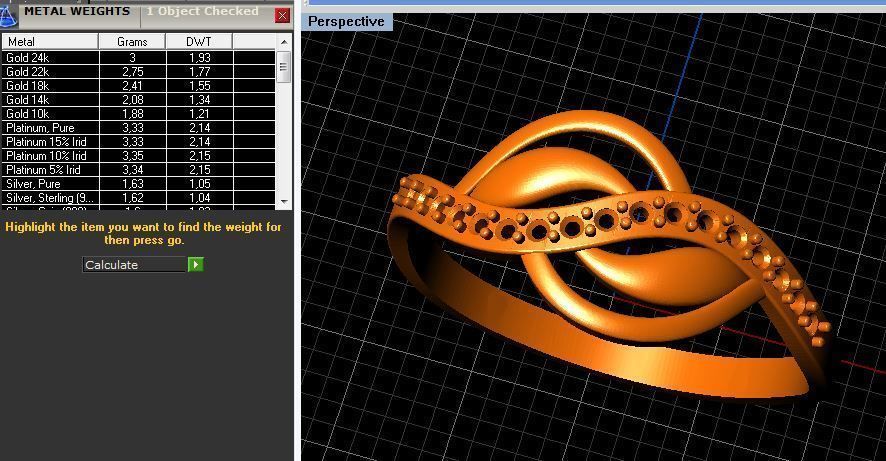
Task: Click the Perspective viewport label
Action: click(346, 21)
